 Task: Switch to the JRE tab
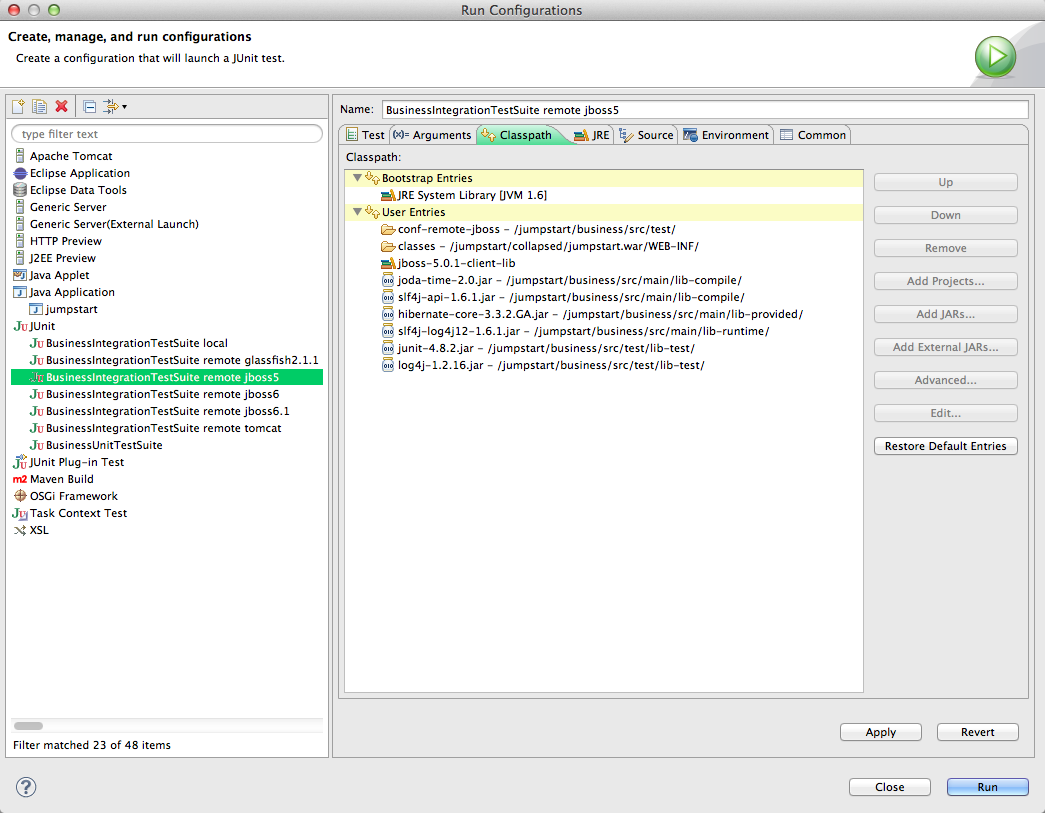pos(592,135)
